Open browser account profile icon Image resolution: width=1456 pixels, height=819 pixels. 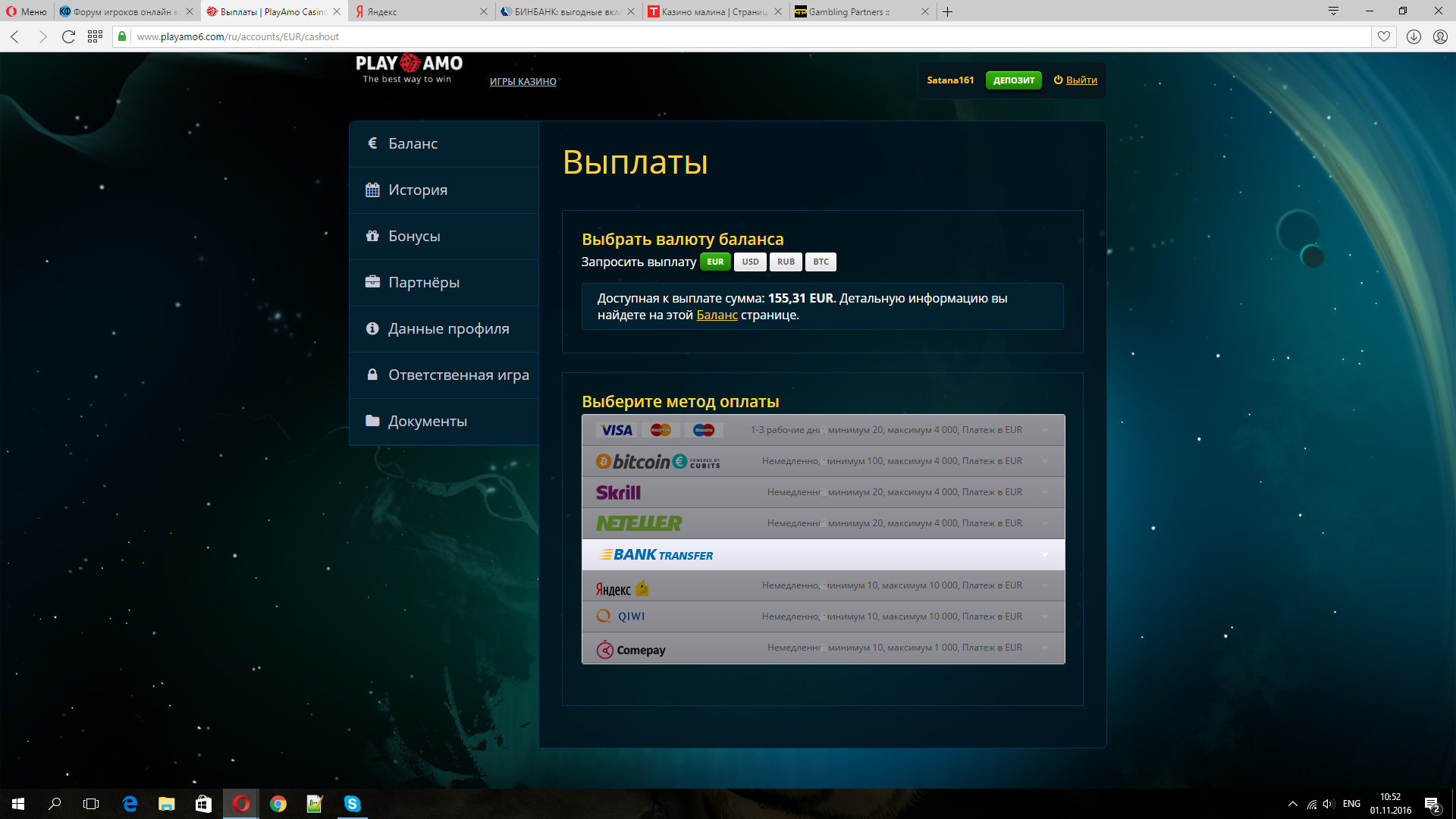pyautogui.click(x=1440, y=36)
